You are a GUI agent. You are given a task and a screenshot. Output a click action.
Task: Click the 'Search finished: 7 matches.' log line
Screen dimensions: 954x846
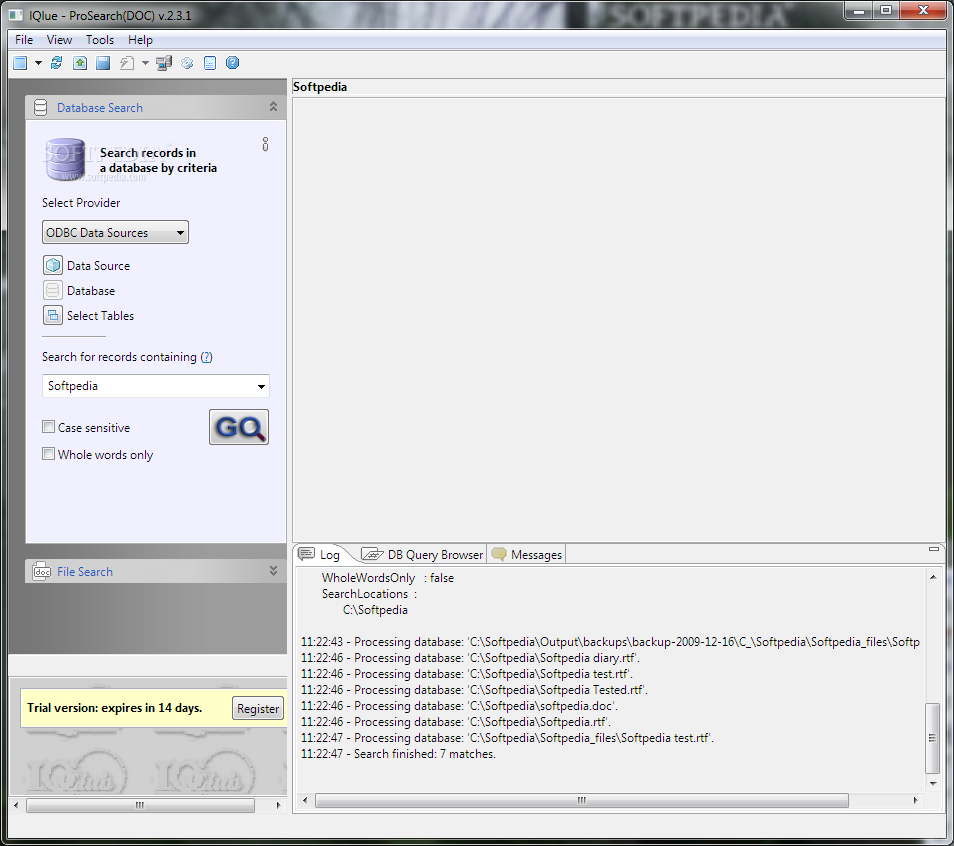coord(399,754)
